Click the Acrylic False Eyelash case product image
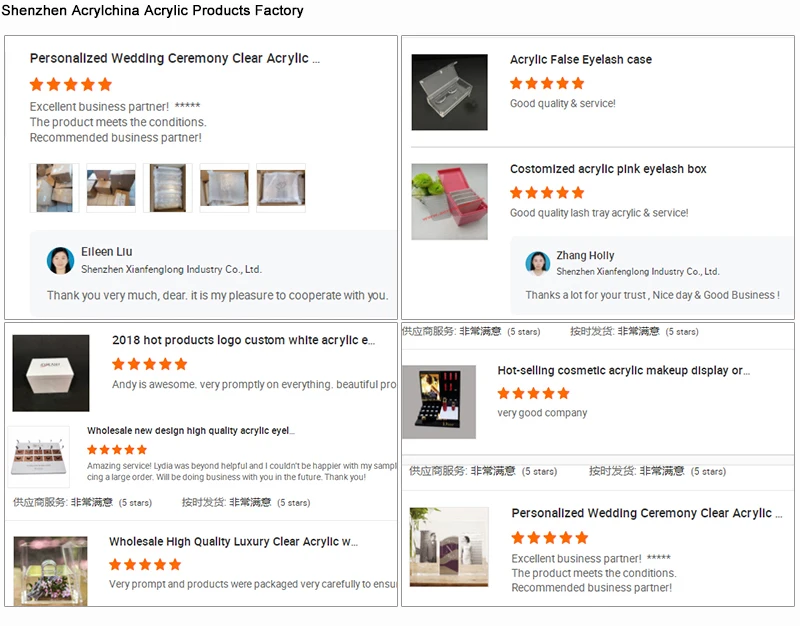 click(x=449, y=92)
